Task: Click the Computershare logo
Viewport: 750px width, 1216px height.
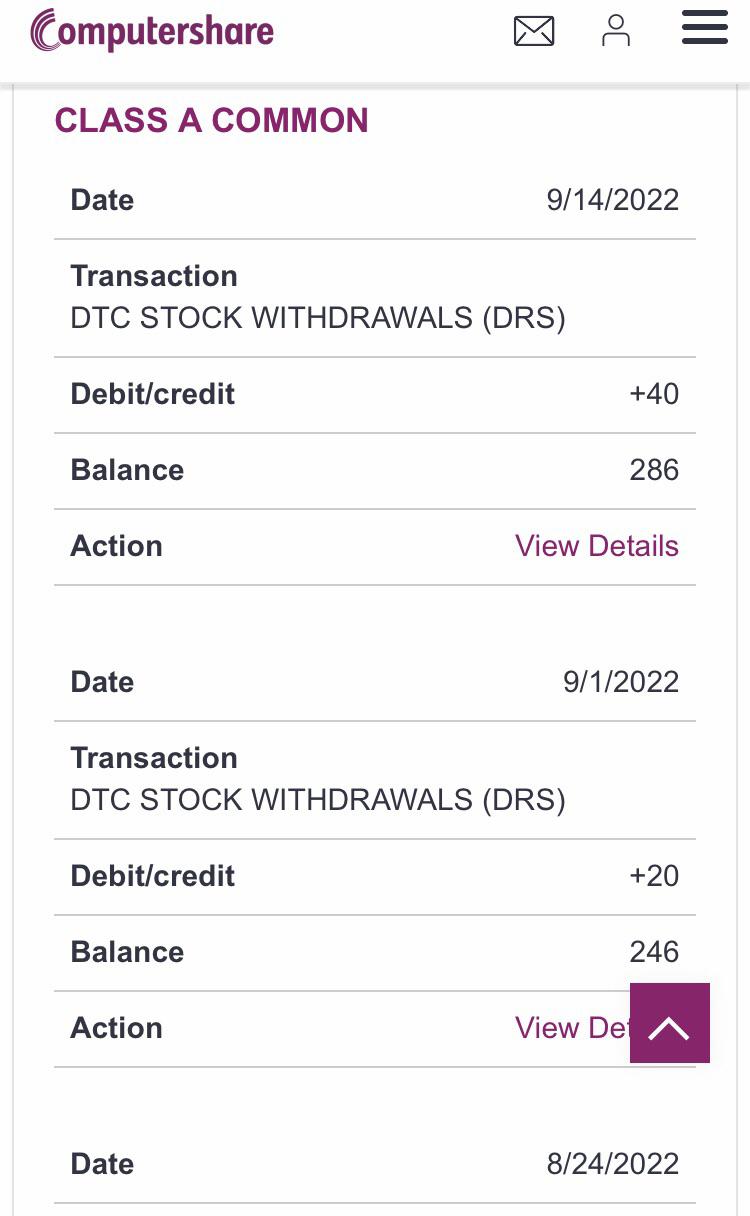Action: pos(152,30)
